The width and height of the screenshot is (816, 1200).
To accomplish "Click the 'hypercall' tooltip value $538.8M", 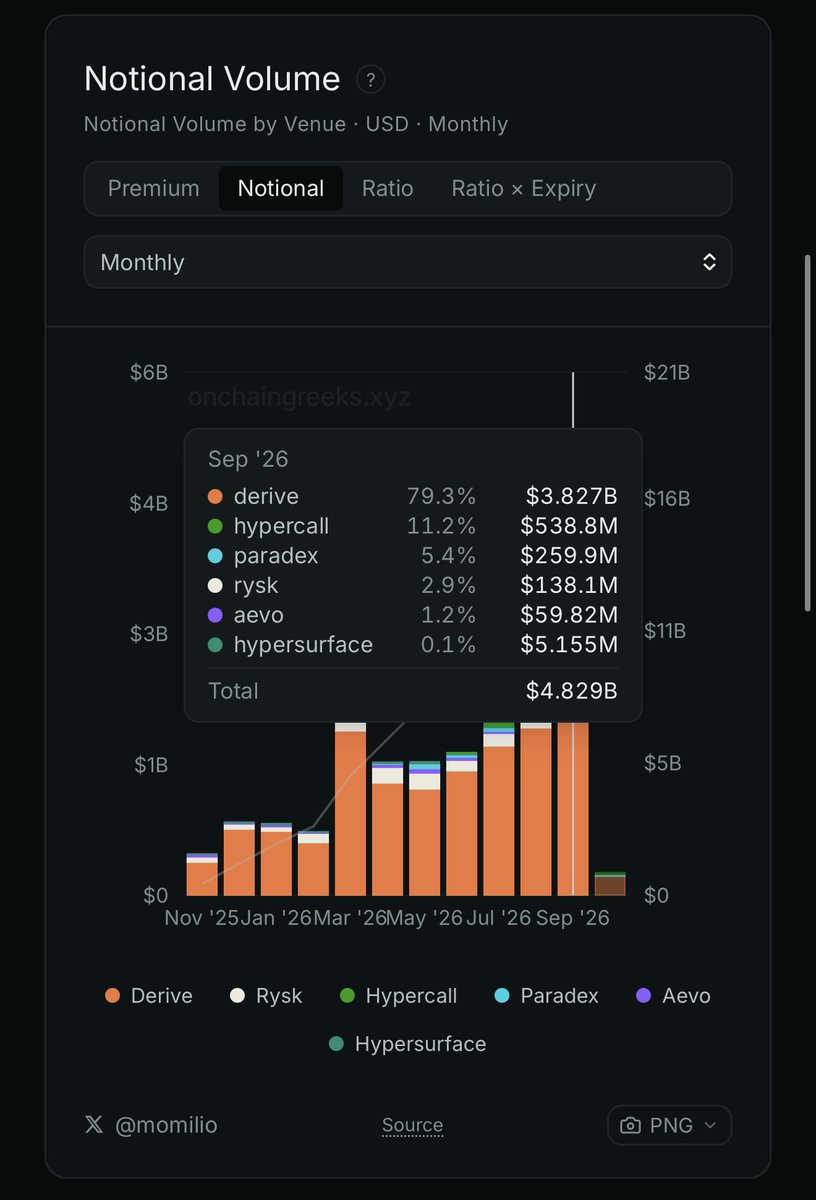I will click(x=569, y=526).
